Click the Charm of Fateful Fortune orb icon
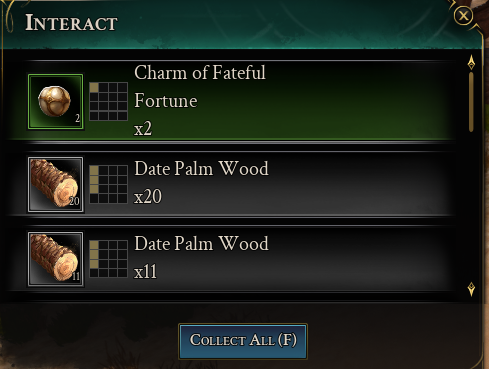This screenshot has height=369, width=489. point(55,102)
